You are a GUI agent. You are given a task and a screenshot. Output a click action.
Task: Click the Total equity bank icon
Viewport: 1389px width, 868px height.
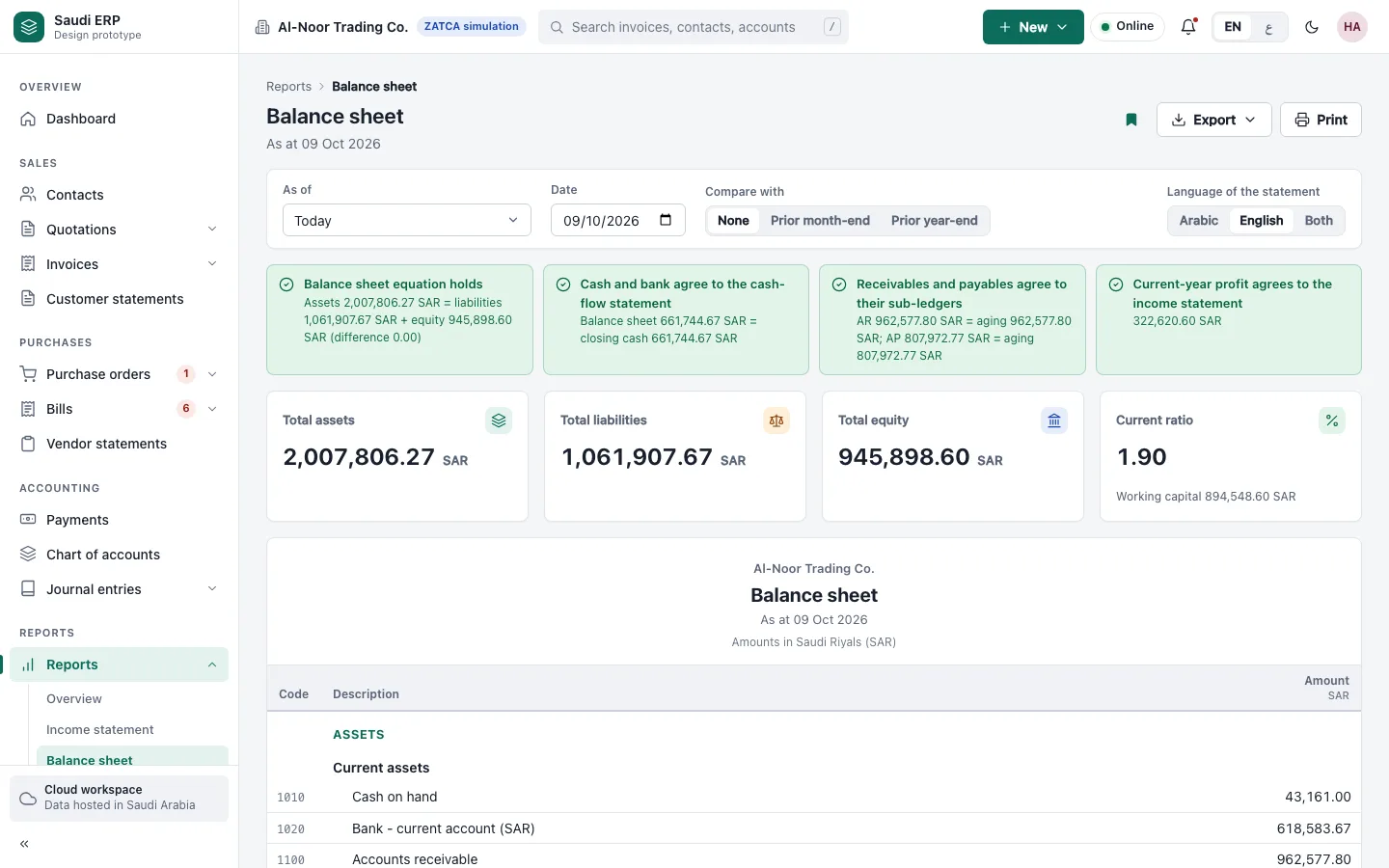(x=1054, y=420)
